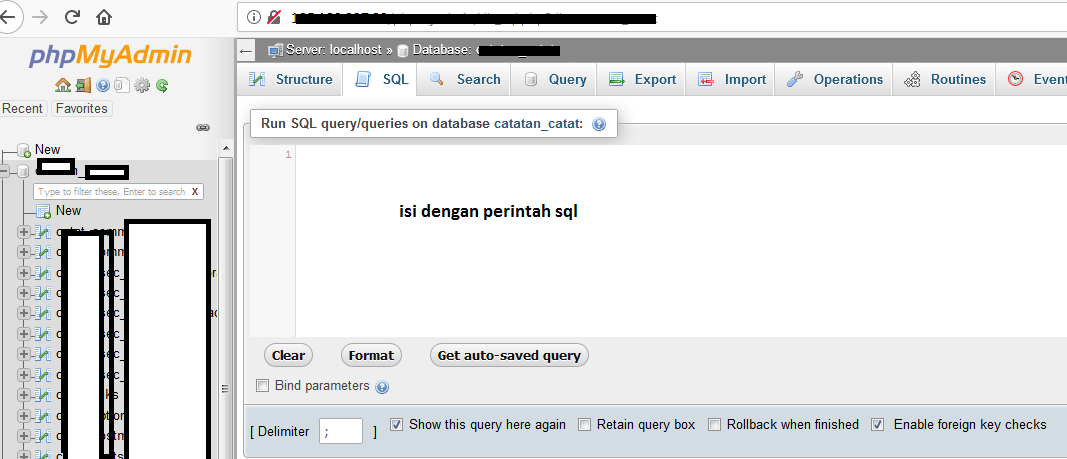
Task: Click the help icon beside Bind parameters
Action: click(x=382, y=387)
